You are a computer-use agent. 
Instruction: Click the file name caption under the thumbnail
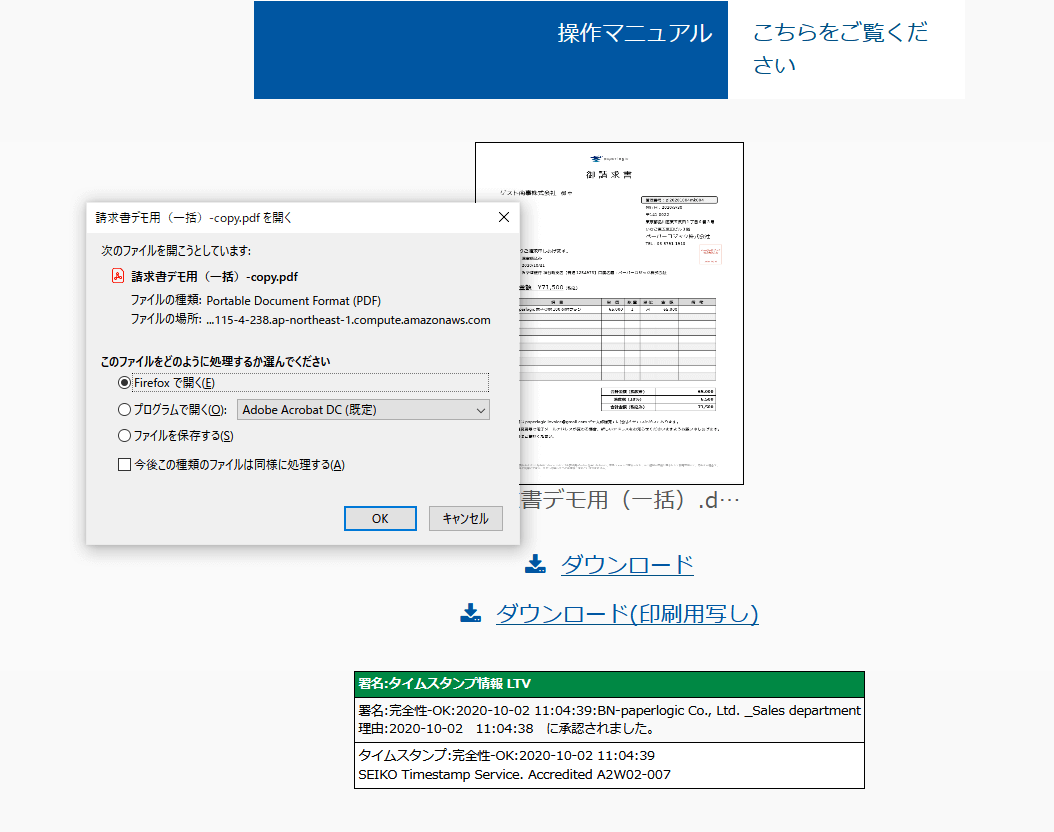pyautogui.click(x=630, y=500)
